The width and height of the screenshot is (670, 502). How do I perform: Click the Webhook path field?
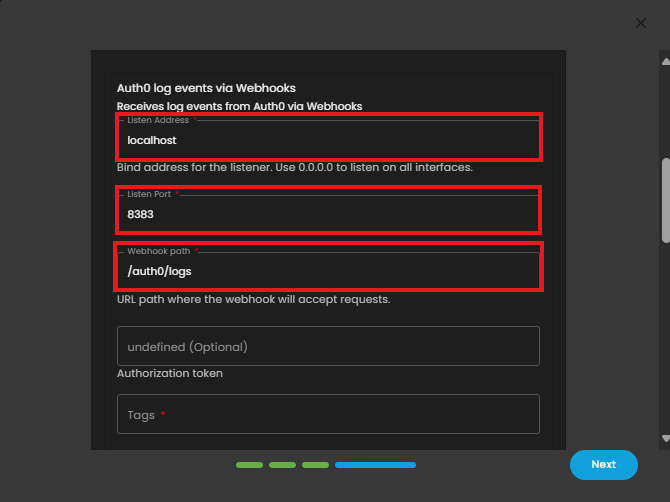click(x=328, y=270)
